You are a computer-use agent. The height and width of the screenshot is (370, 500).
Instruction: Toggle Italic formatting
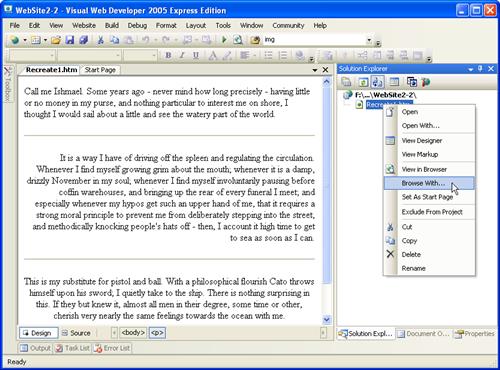(x=182, y=55)
